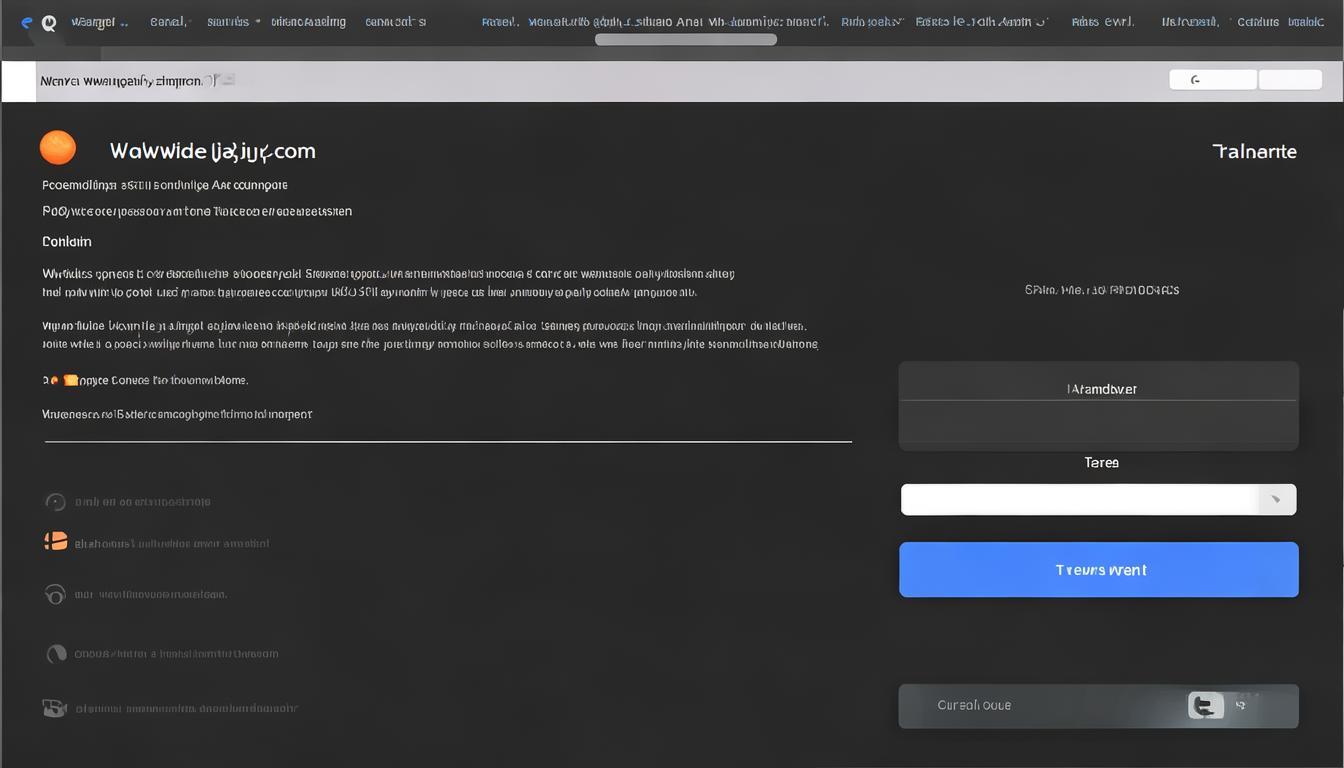This screenshot has width=1344, height=768.
Task: Click the Talnarite link at the top right
Action: point(1254,152)
